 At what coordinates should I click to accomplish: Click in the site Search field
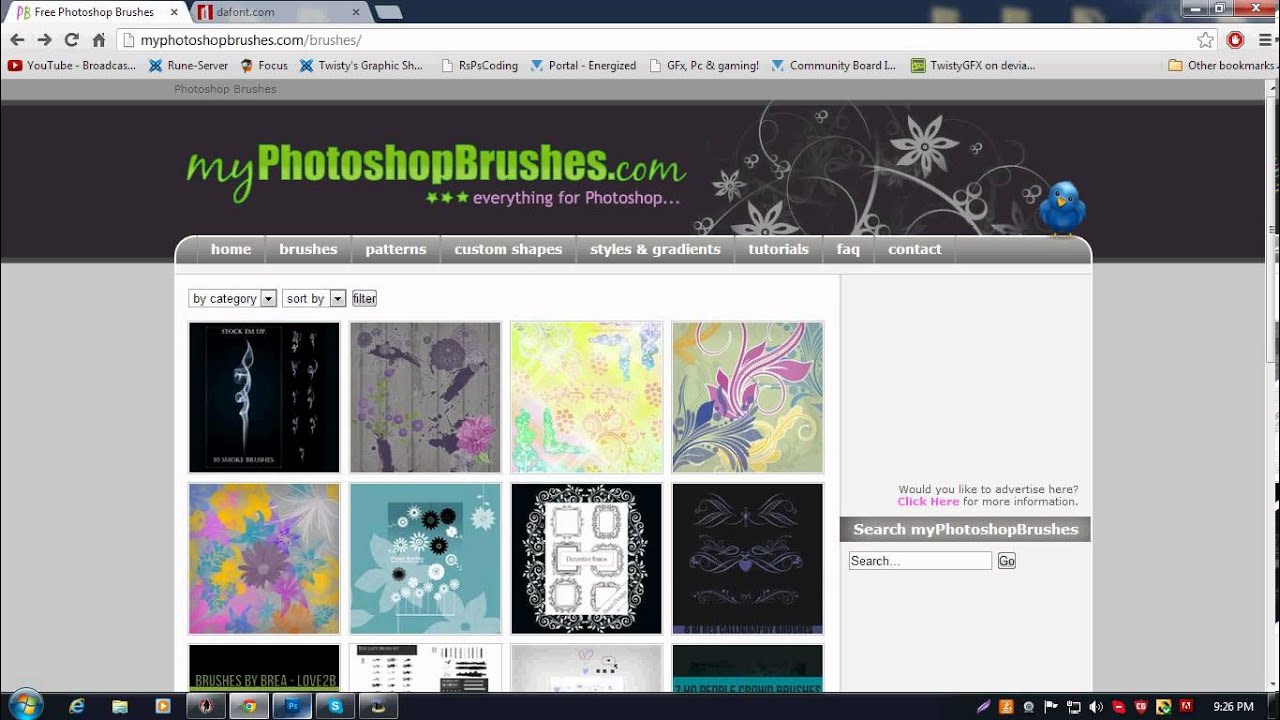[920, 561]
